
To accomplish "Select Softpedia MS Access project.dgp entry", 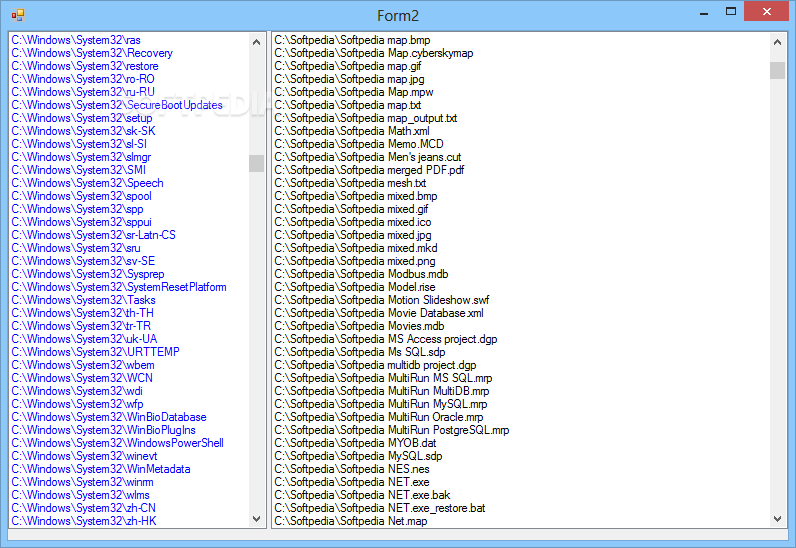I will tap(386, 339).
